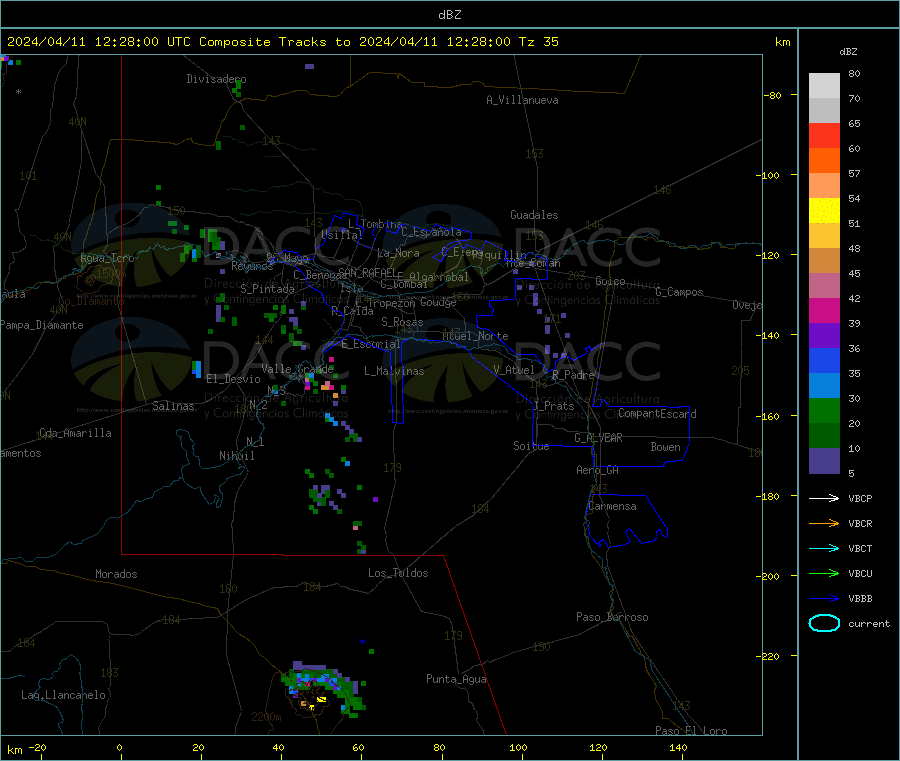This screenshot has width=900, height=761.
Task: Click the blue VBBB arrow legend icon
Action: click(x=824, y=599)
